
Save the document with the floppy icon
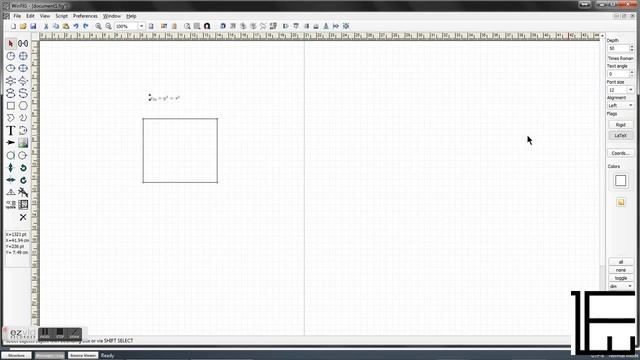33,26
